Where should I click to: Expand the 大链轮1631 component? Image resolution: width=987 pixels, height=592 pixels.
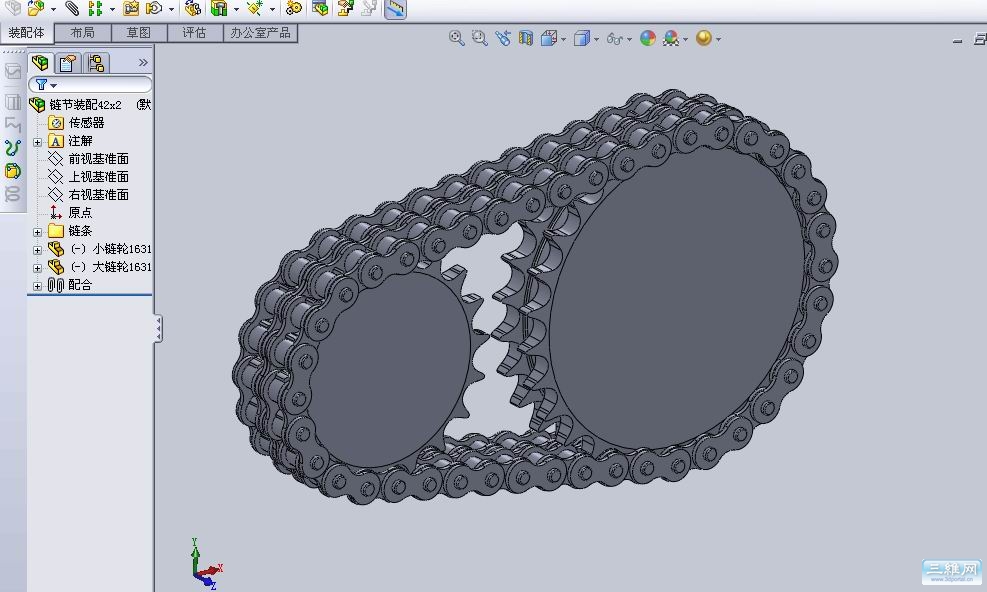pyautogui.click(x=37, y=268)
